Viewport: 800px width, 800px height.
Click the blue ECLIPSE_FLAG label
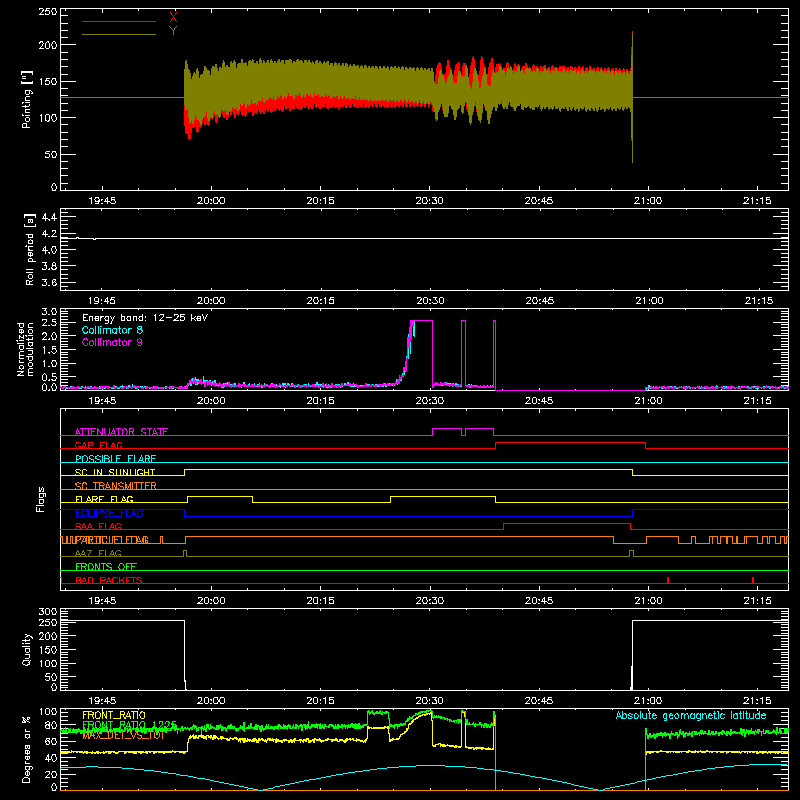click(109, 513)
